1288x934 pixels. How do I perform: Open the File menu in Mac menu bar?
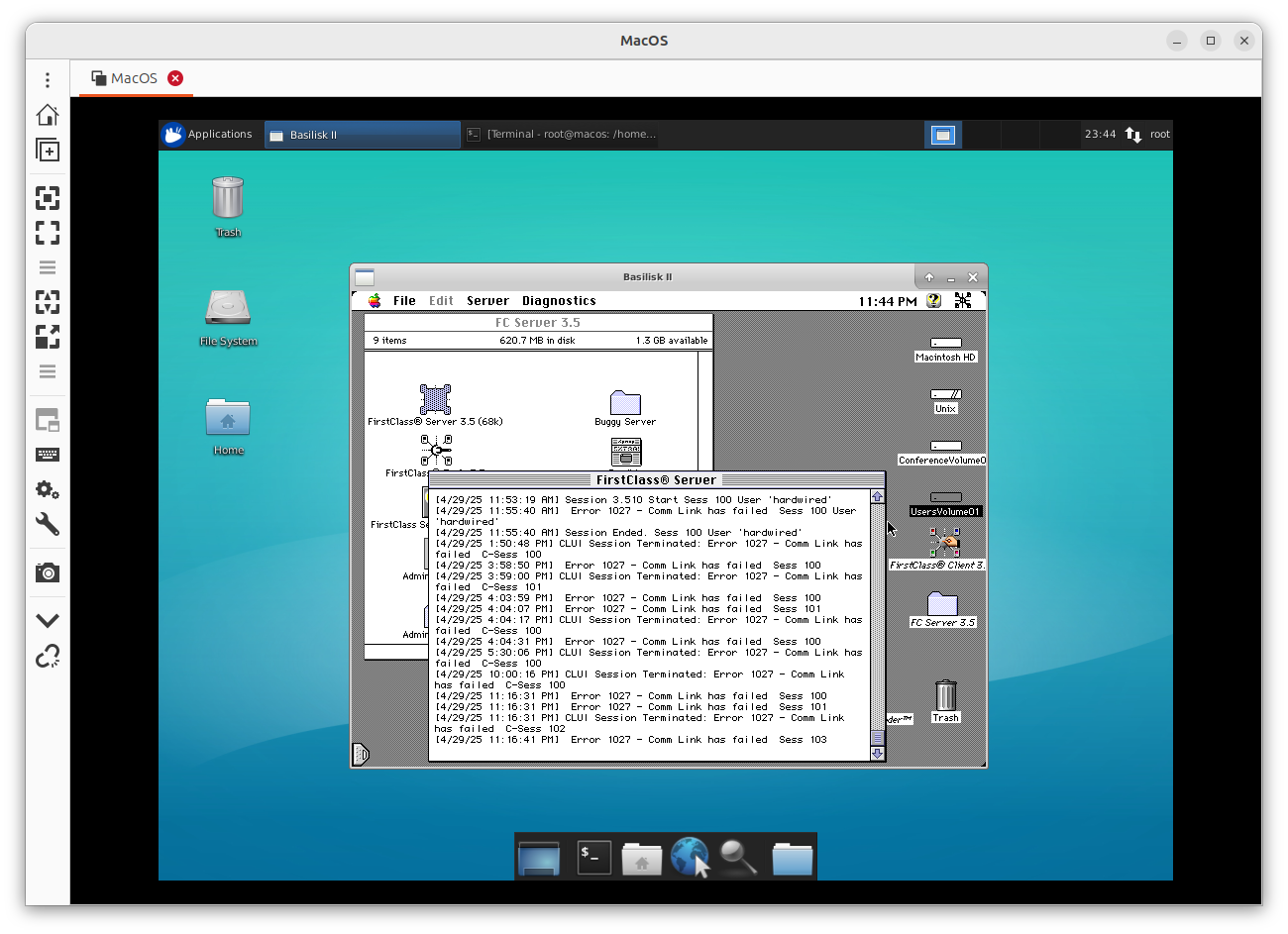click(x=404, y=301)
